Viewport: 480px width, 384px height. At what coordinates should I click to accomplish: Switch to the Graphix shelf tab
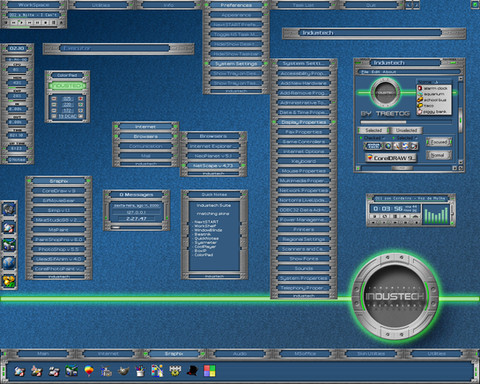pos(174,354)
